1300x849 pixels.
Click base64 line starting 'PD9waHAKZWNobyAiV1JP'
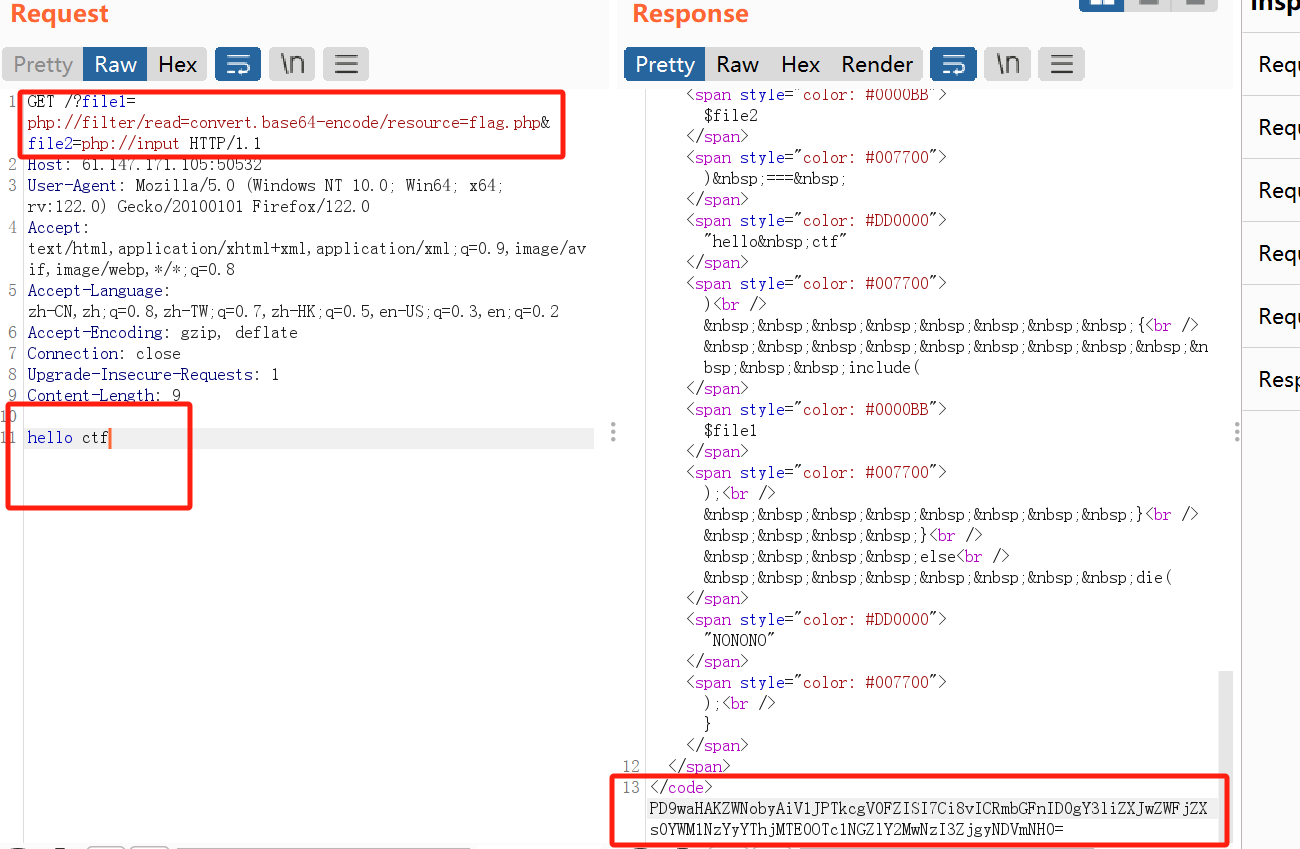pos(928,808)
